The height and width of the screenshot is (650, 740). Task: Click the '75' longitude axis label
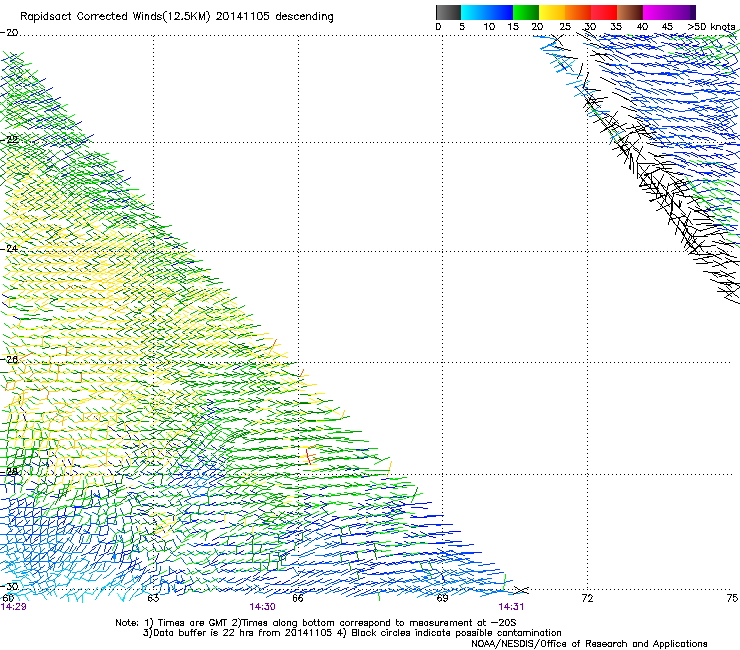pyautogui.click(x=732, y=599)
